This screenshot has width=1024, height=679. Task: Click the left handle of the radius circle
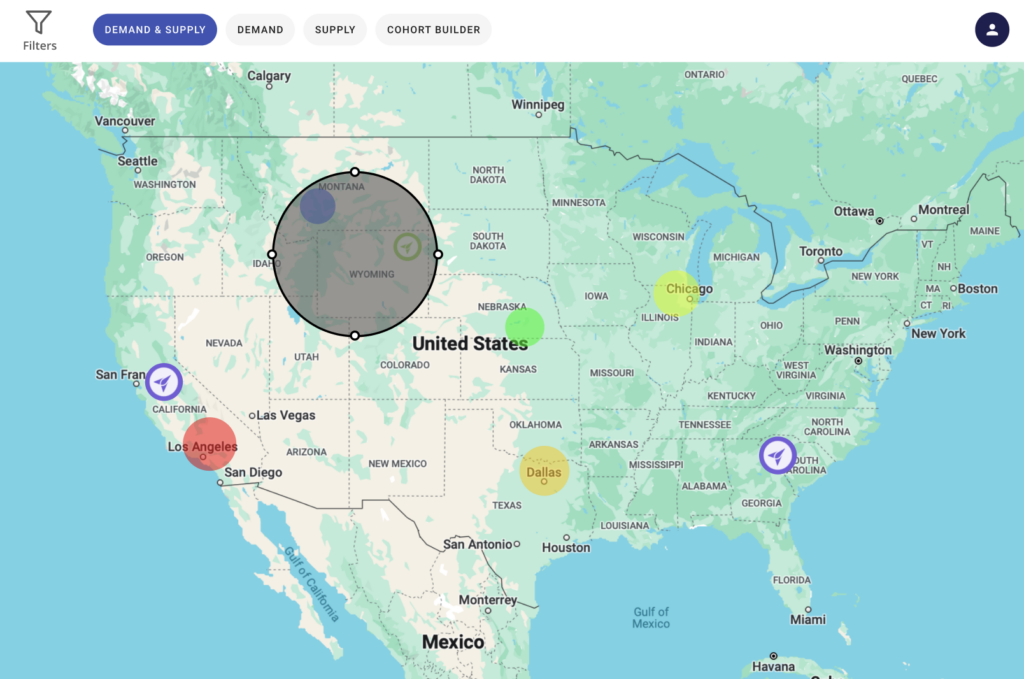(x=272, y=254)
